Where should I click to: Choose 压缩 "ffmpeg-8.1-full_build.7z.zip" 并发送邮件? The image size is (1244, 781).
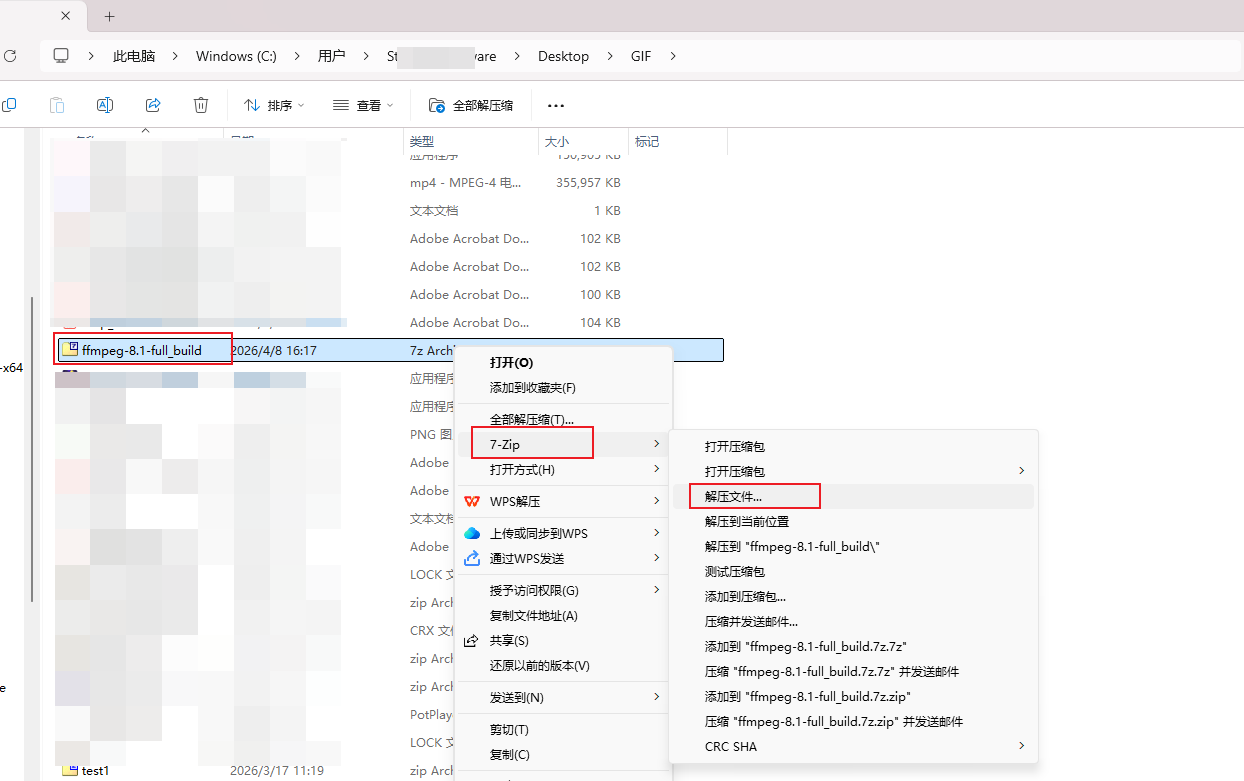pyautogui.click(x=854, y=721)
